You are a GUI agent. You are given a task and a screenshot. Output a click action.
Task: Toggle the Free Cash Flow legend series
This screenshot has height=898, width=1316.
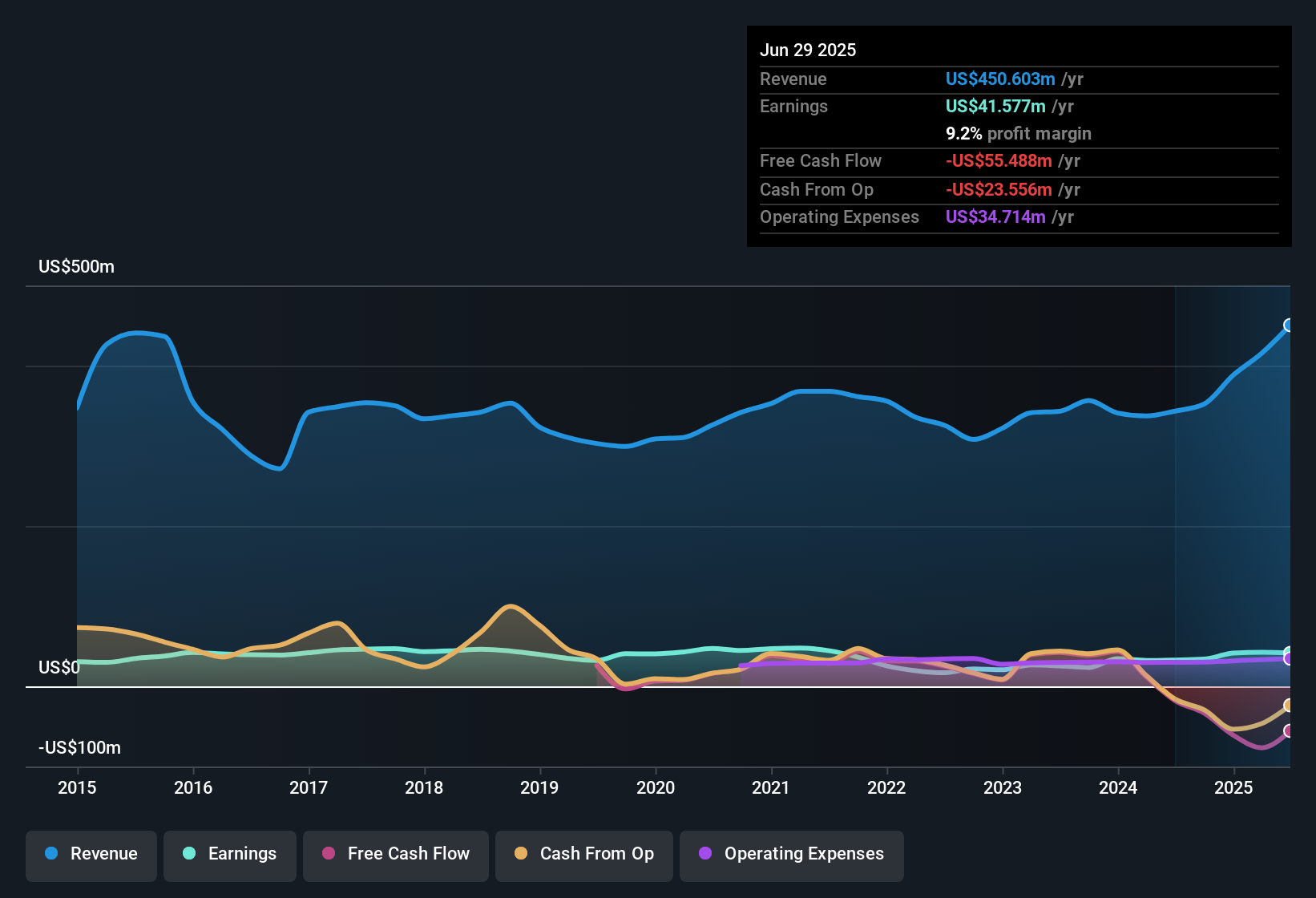[x=396, y=854]
